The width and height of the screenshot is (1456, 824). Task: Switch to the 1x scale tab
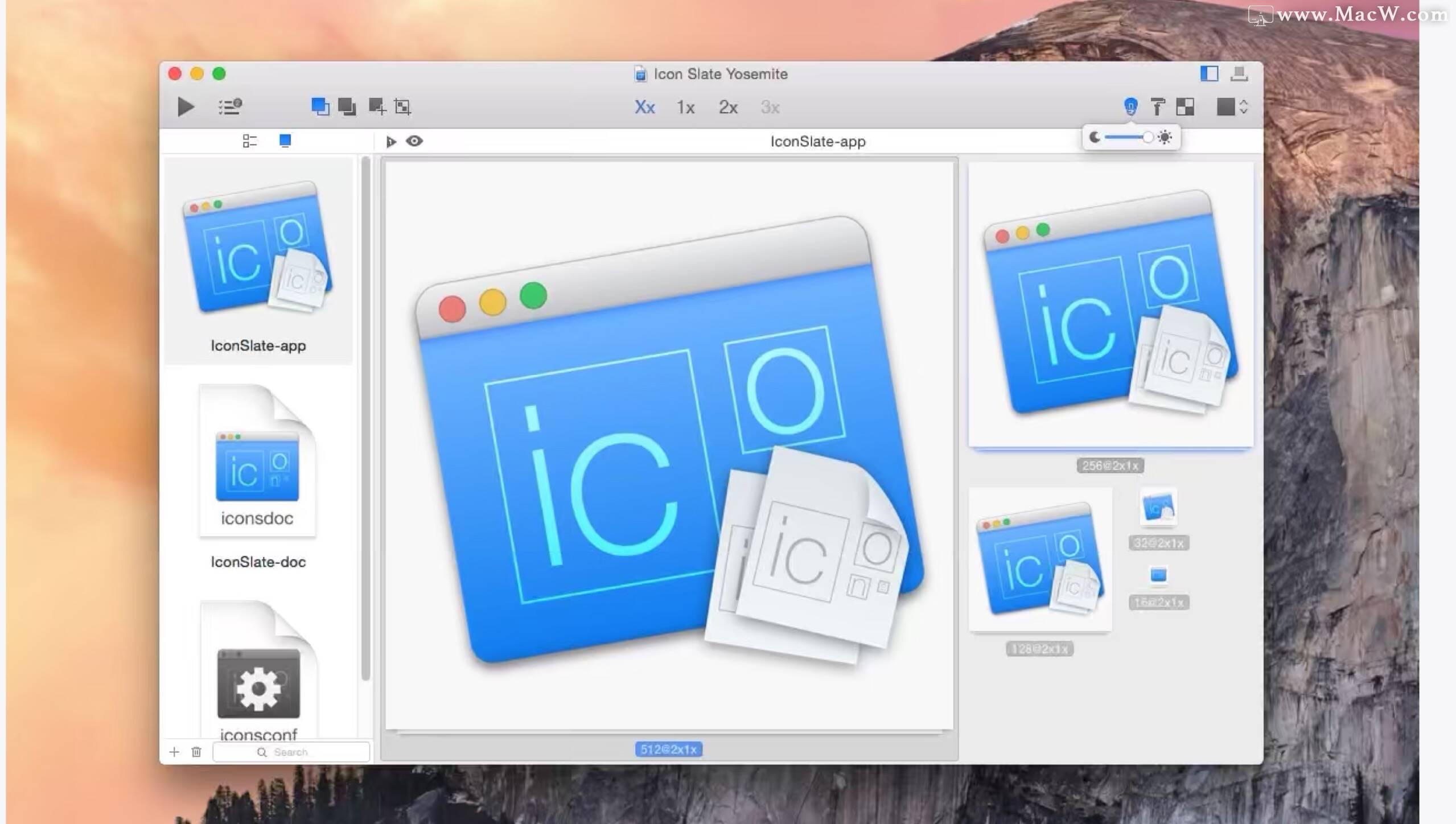coord(685,108)
